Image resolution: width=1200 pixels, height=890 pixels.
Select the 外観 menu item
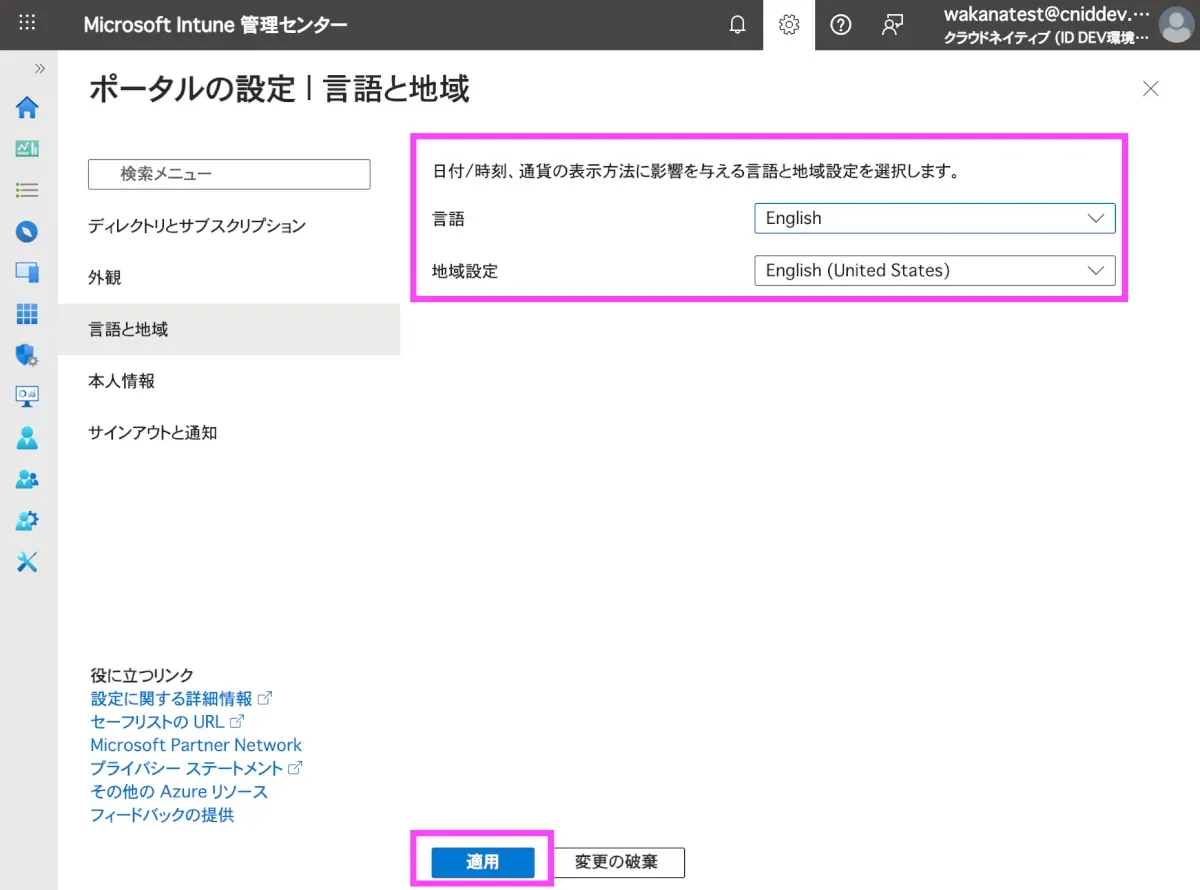coord(105,278)
